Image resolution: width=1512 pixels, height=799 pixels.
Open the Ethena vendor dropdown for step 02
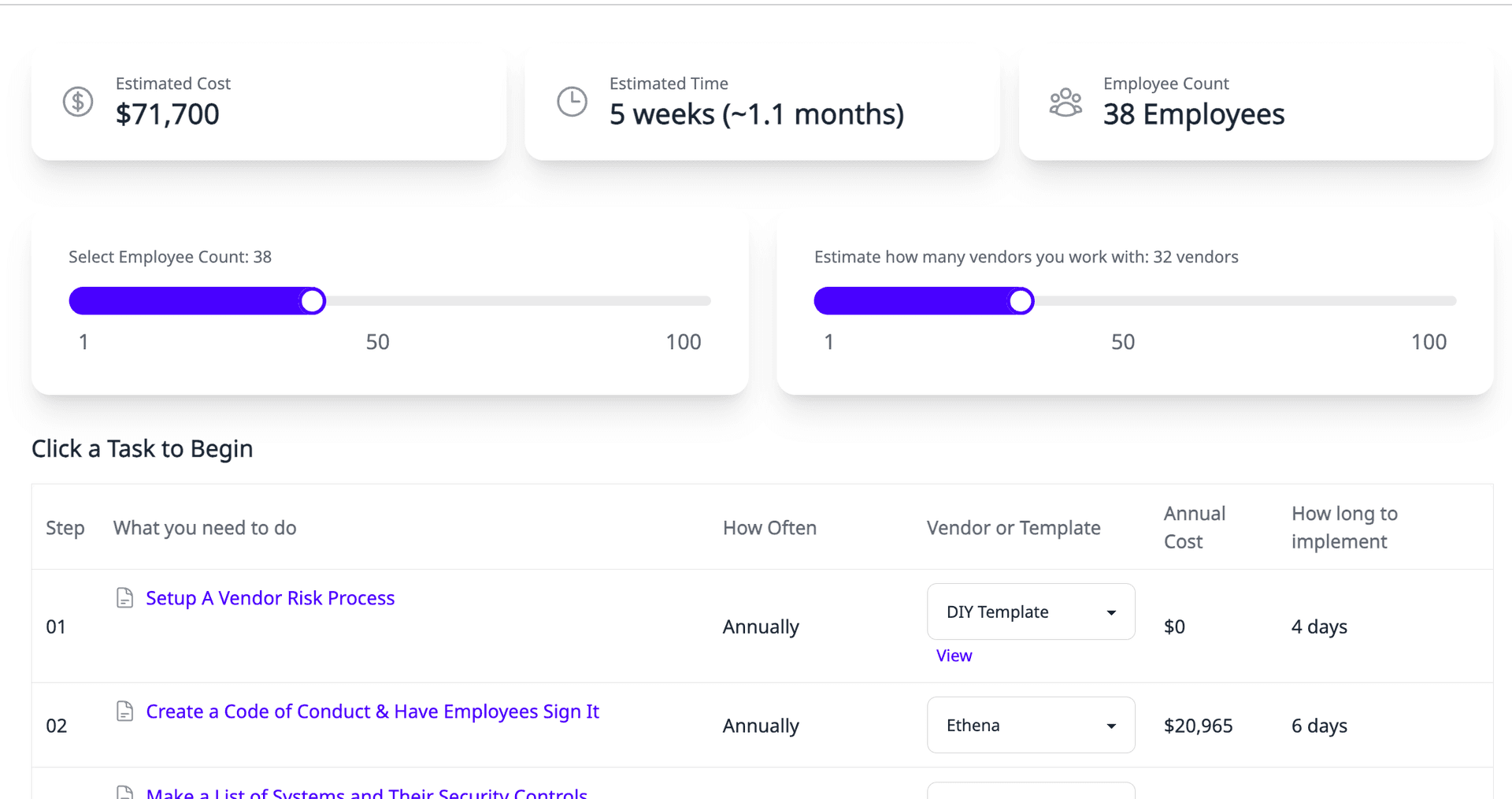pos(1031,725)
